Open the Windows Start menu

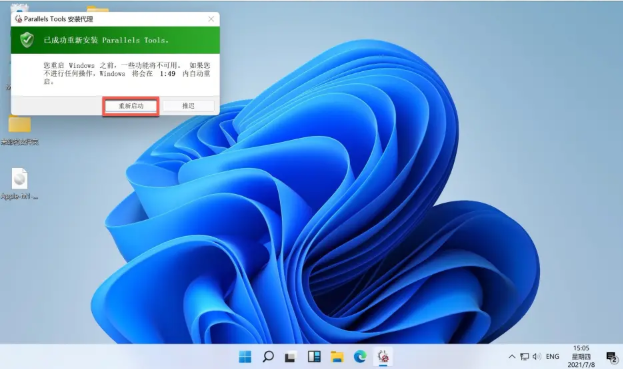245,357
